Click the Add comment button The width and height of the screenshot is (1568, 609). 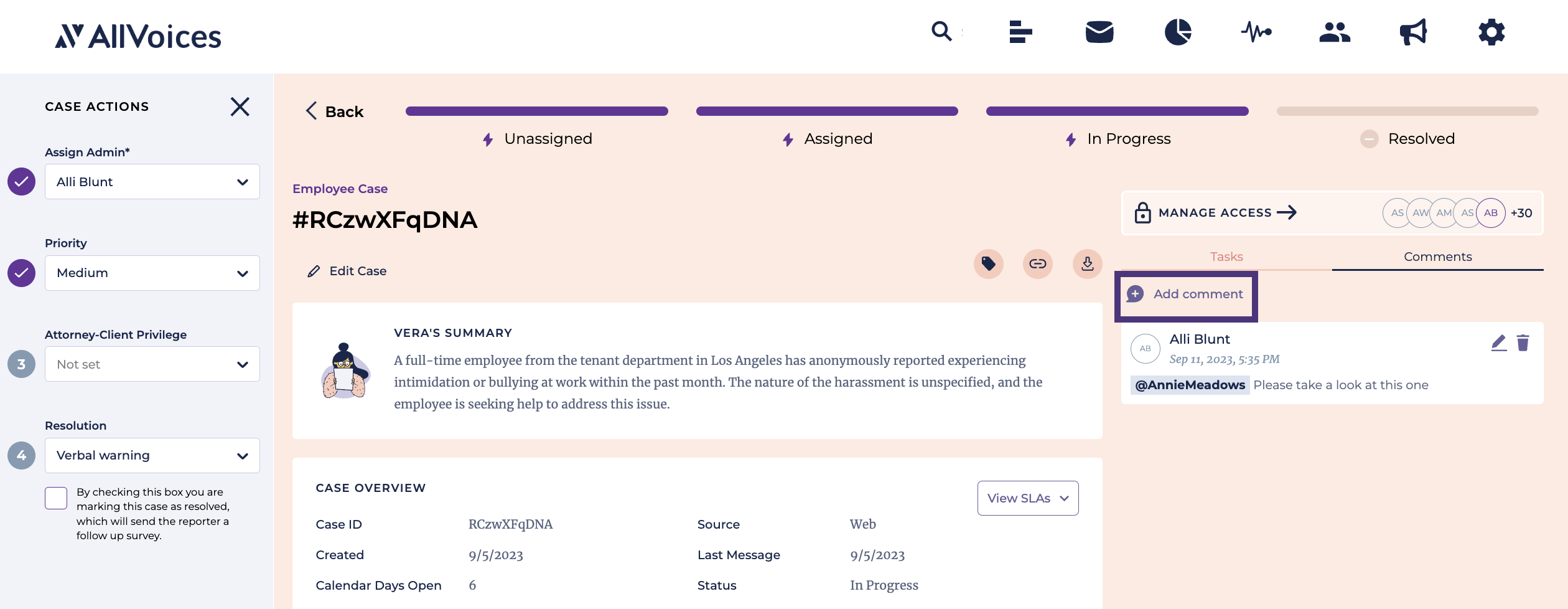click(1186, 294)
